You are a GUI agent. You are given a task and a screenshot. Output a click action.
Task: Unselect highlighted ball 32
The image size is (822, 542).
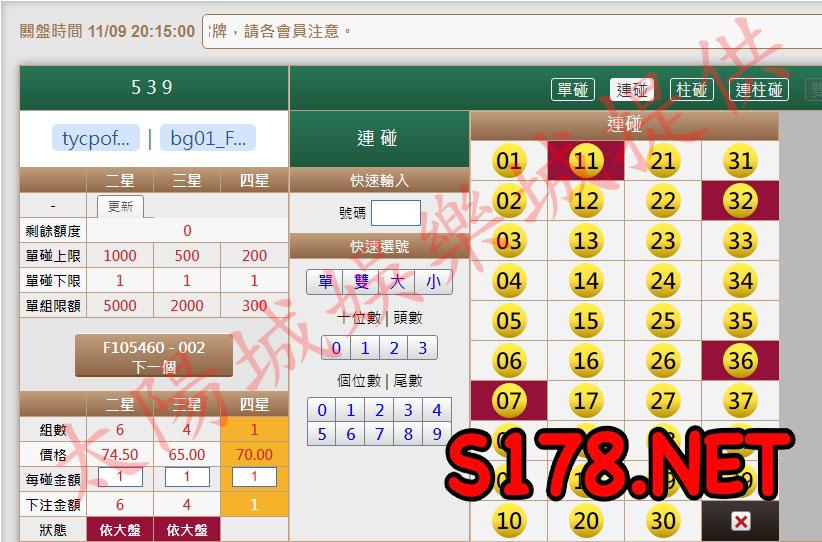tap(740, 201)
